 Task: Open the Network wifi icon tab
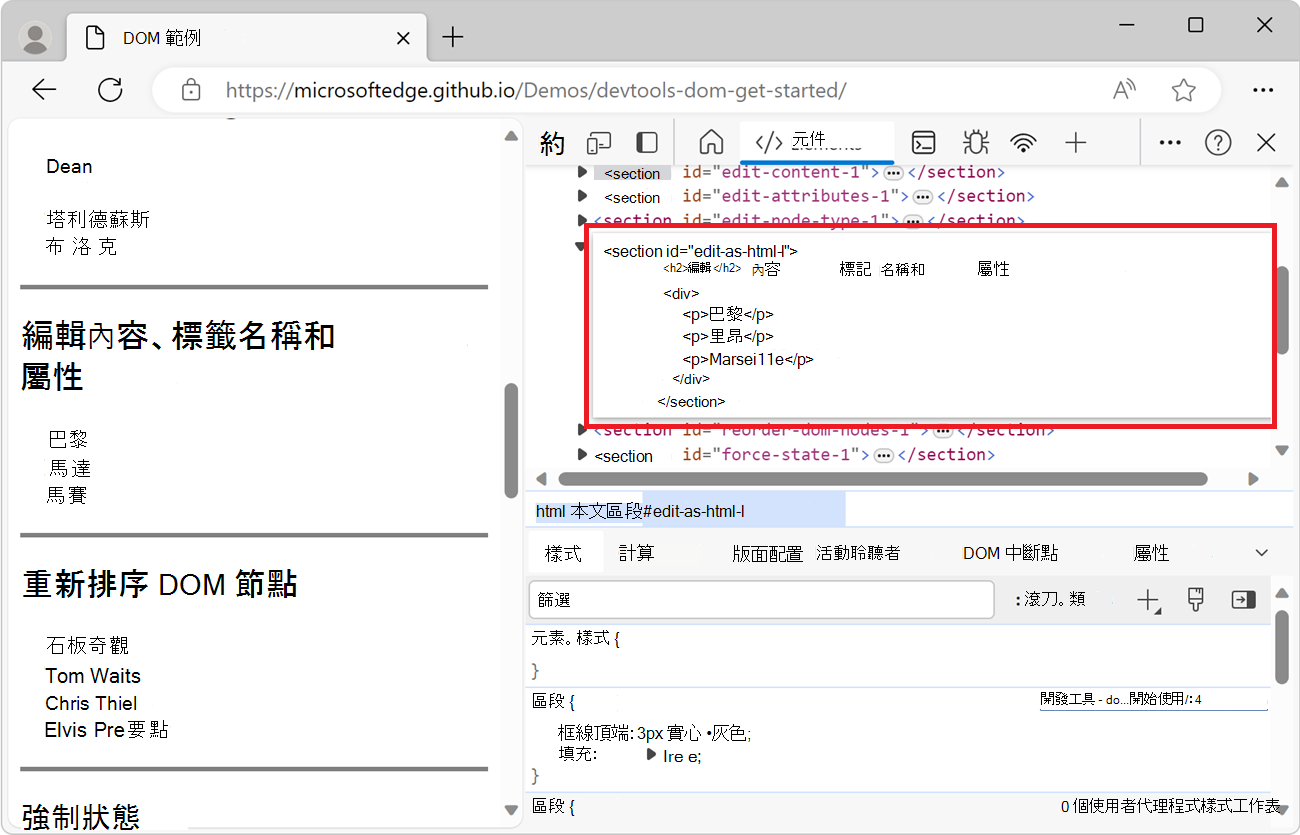[1023, 142]
